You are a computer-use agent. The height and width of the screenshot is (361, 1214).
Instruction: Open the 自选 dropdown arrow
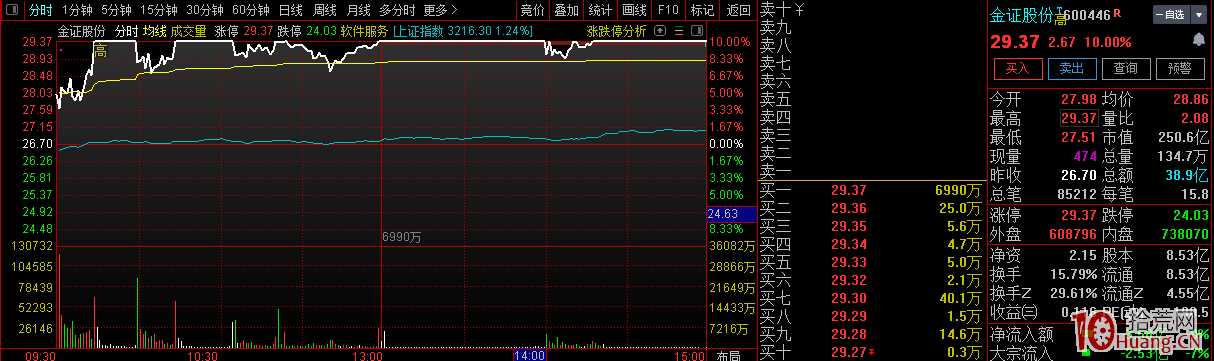tap(1200, 15)
